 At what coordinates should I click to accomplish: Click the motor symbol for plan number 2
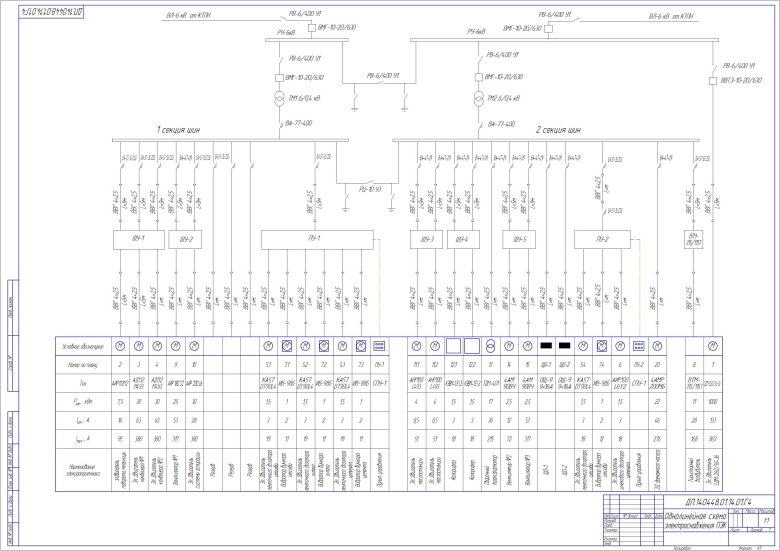pos(120,346)
